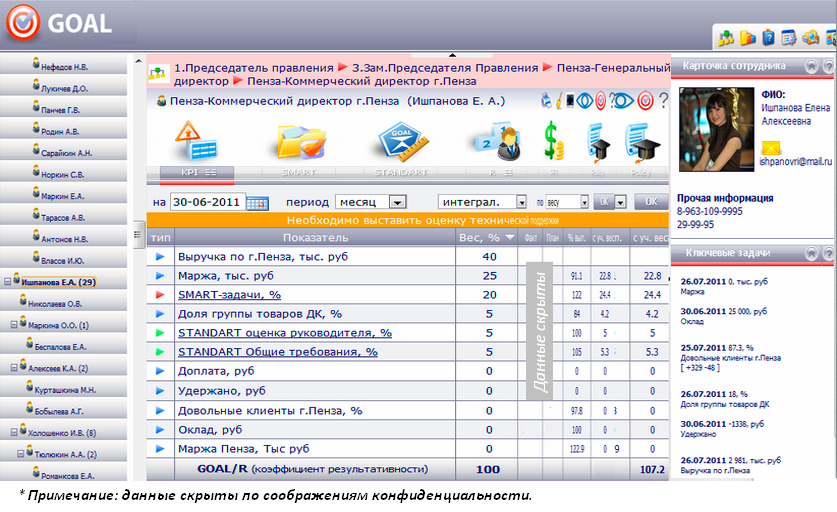Open the KPI warning table icon
The image size is (837, 512).
(195, 141)
